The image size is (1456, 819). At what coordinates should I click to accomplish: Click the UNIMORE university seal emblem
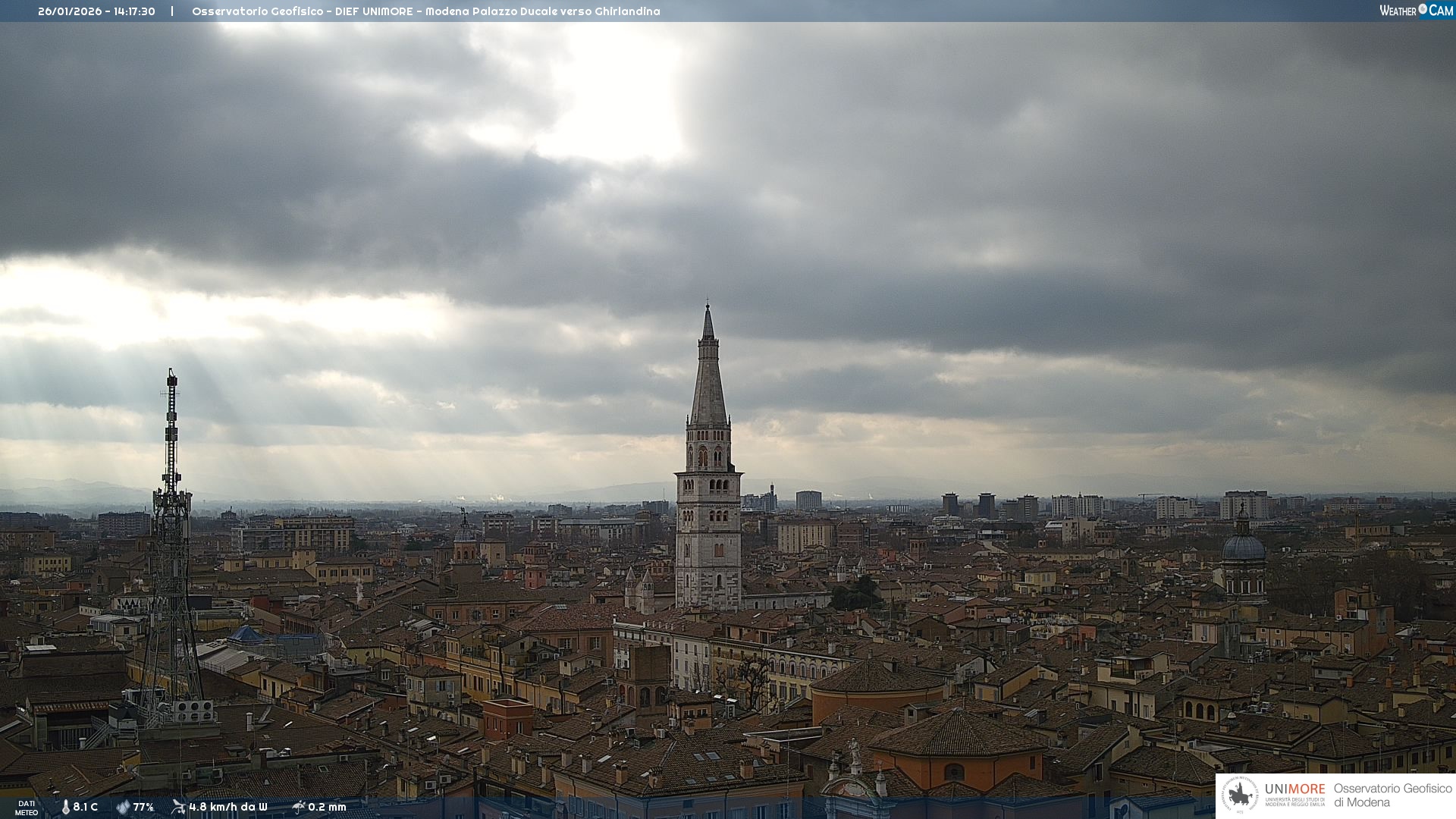1240,795
